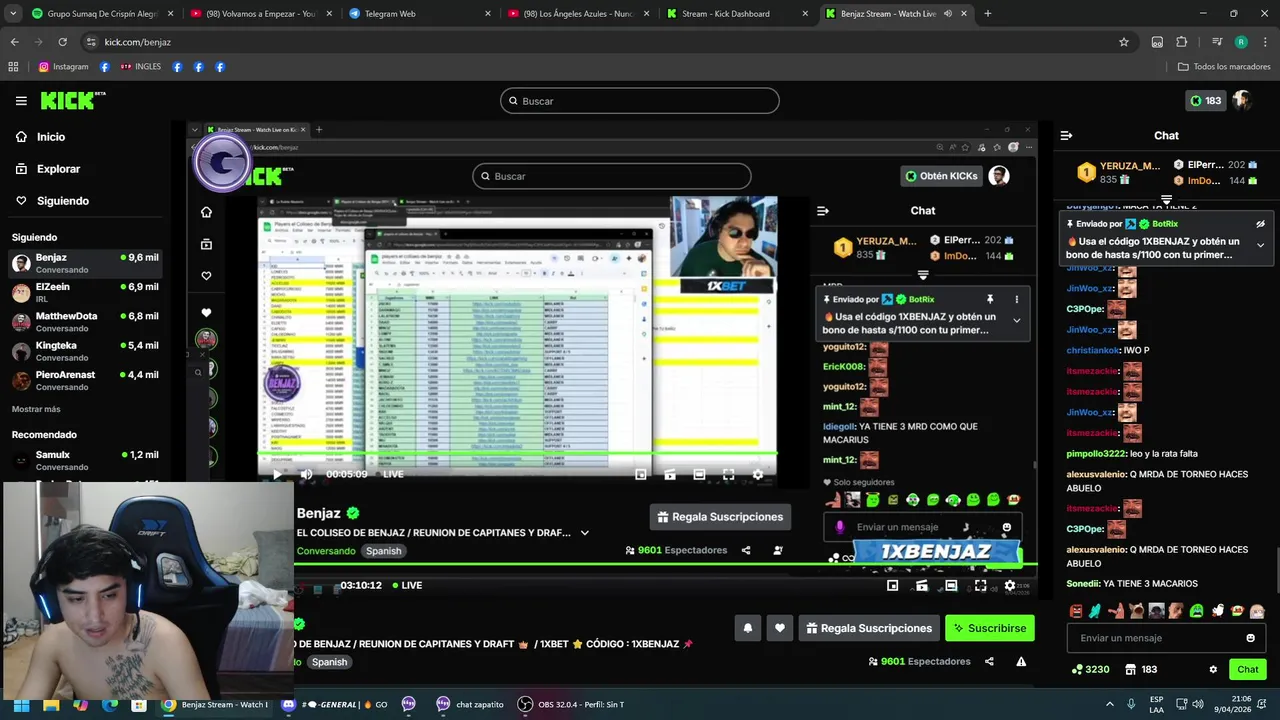
Task: Open the Instagram bookmark
Action: coord(64,67)
